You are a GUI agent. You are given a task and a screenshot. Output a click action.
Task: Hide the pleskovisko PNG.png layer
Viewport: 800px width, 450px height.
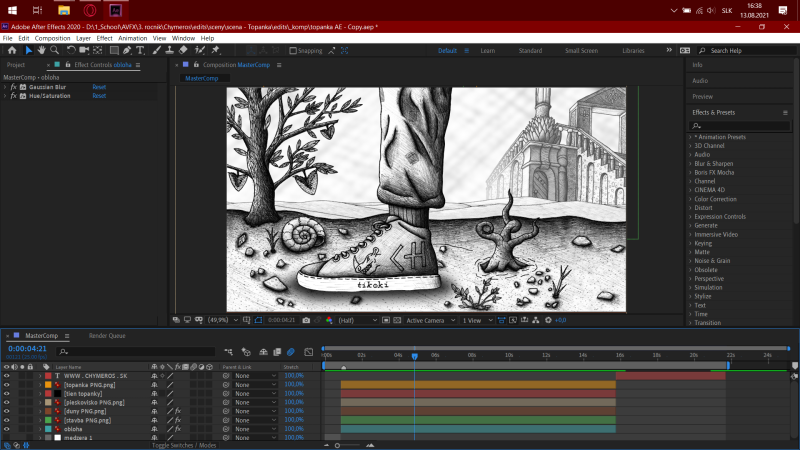tap(7, 403)
